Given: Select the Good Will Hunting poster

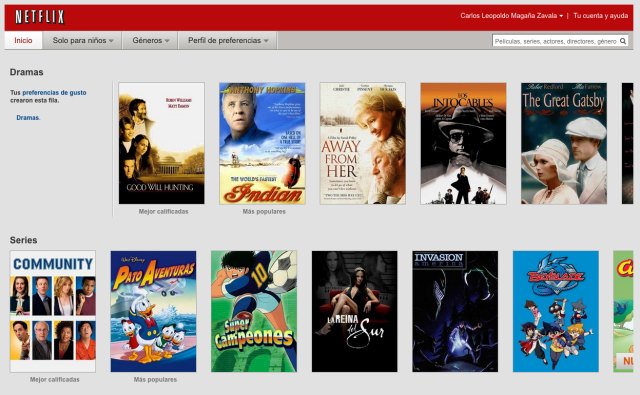Looking at the screenshot, I should coord(162,143).
